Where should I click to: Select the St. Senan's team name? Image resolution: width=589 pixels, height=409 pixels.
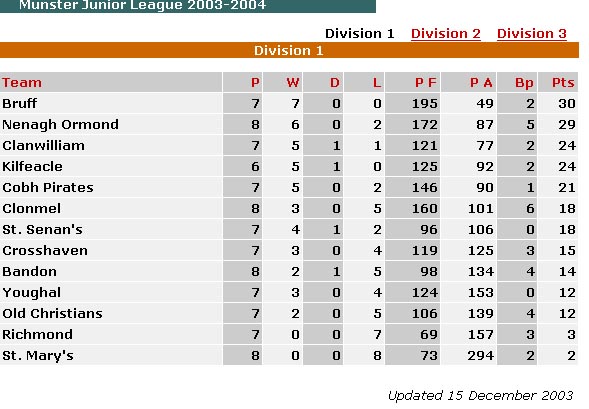(x=42, y=229)
